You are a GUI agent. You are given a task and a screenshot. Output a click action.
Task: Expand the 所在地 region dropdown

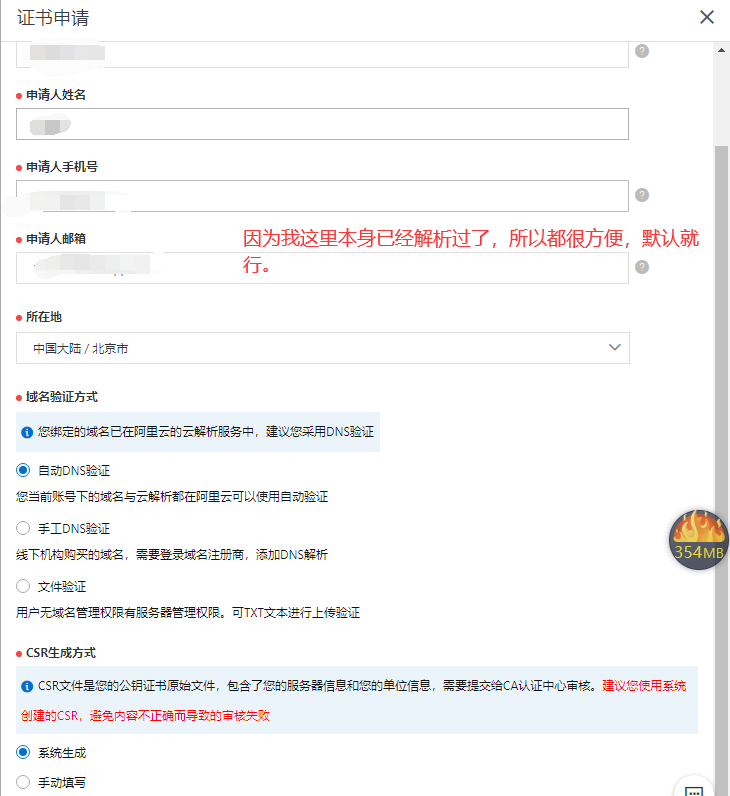(x=322, y=348)
